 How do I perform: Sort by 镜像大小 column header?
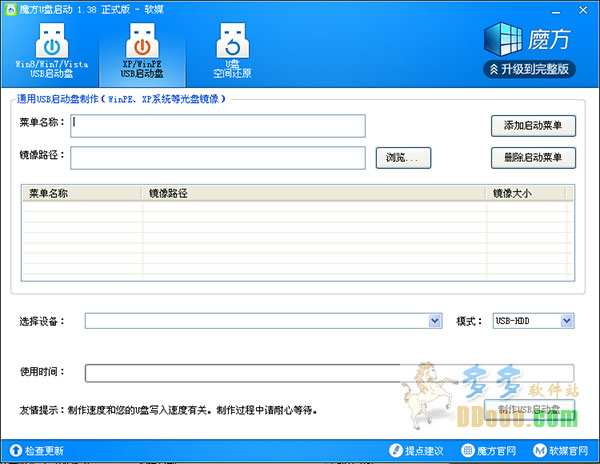click(527, 194)
